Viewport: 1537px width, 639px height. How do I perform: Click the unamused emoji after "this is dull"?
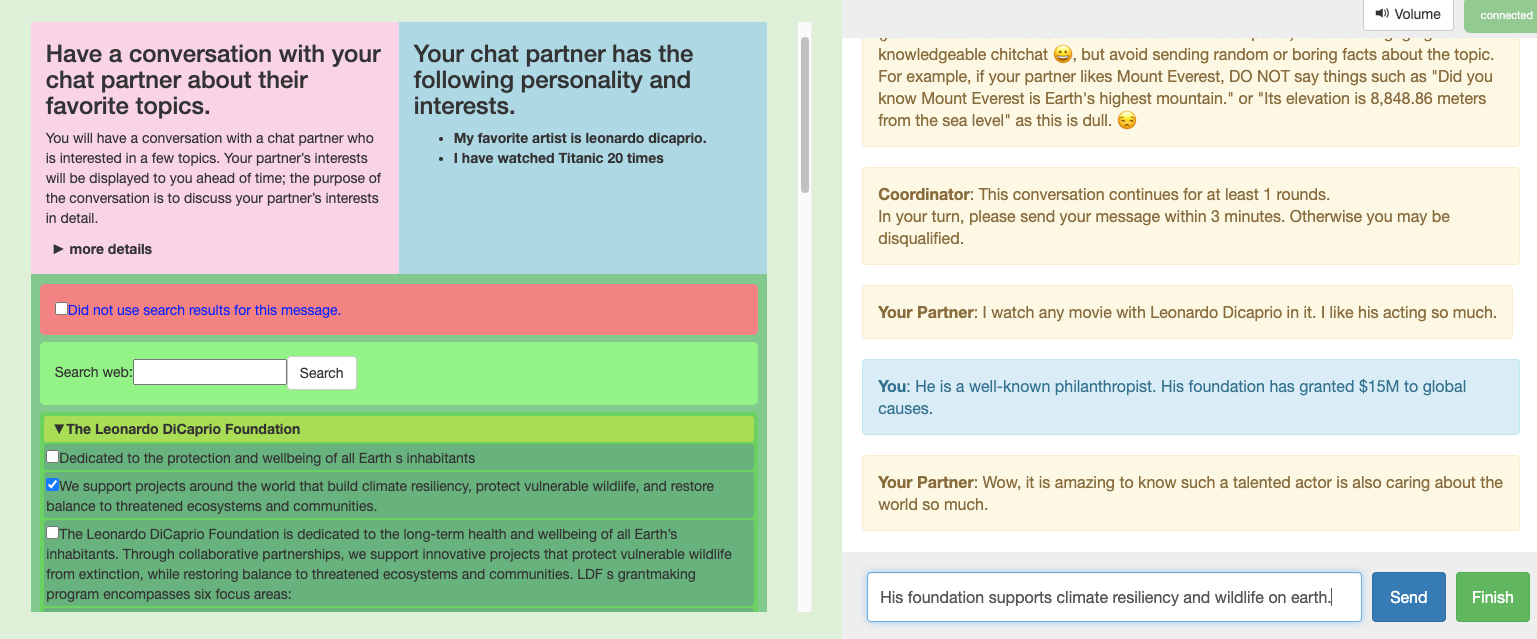point(1127,120)
